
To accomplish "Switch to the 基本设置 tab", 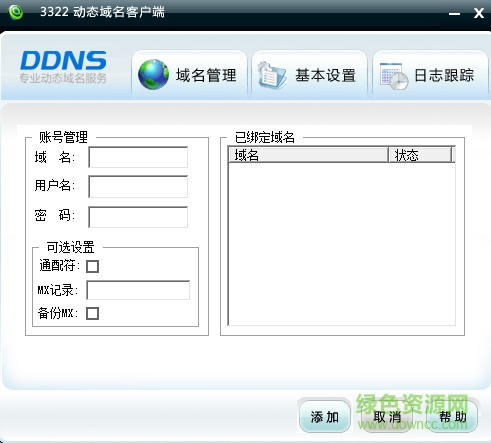I will pyautogui.click(x=309, y=75).
